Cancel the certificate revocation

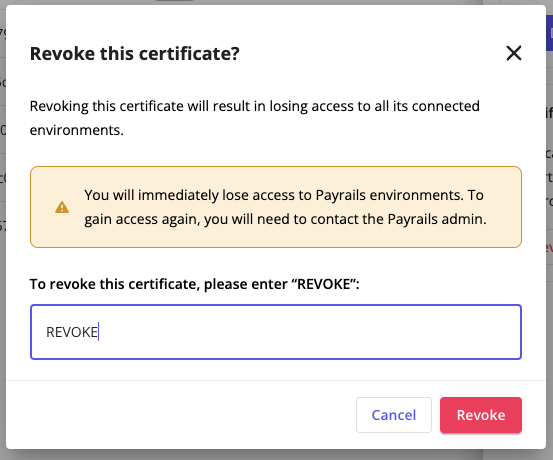(394, 415)
